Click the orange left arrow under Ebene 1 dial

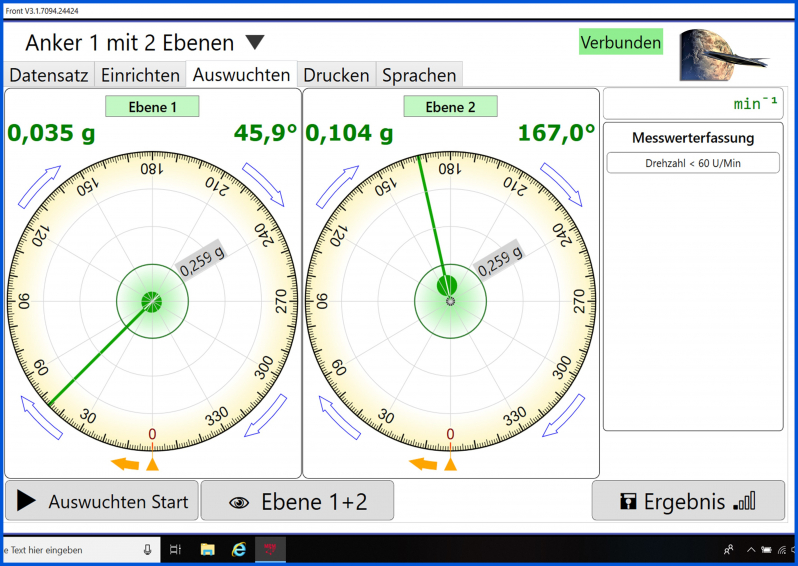click(x=125, y=464)
